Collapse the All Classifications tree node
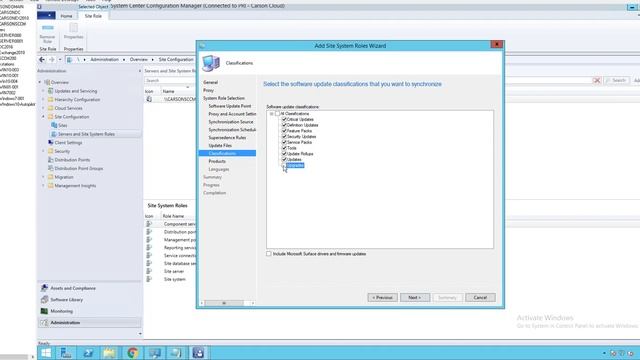This screenshot has height=360, width=640. 271,113
